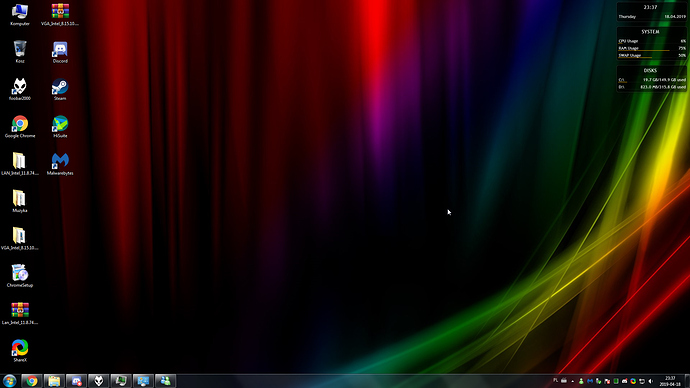The width and height of the screenshot is (690, 388).
Task: Click the DISKS widget header
Action: pos(650,70)
